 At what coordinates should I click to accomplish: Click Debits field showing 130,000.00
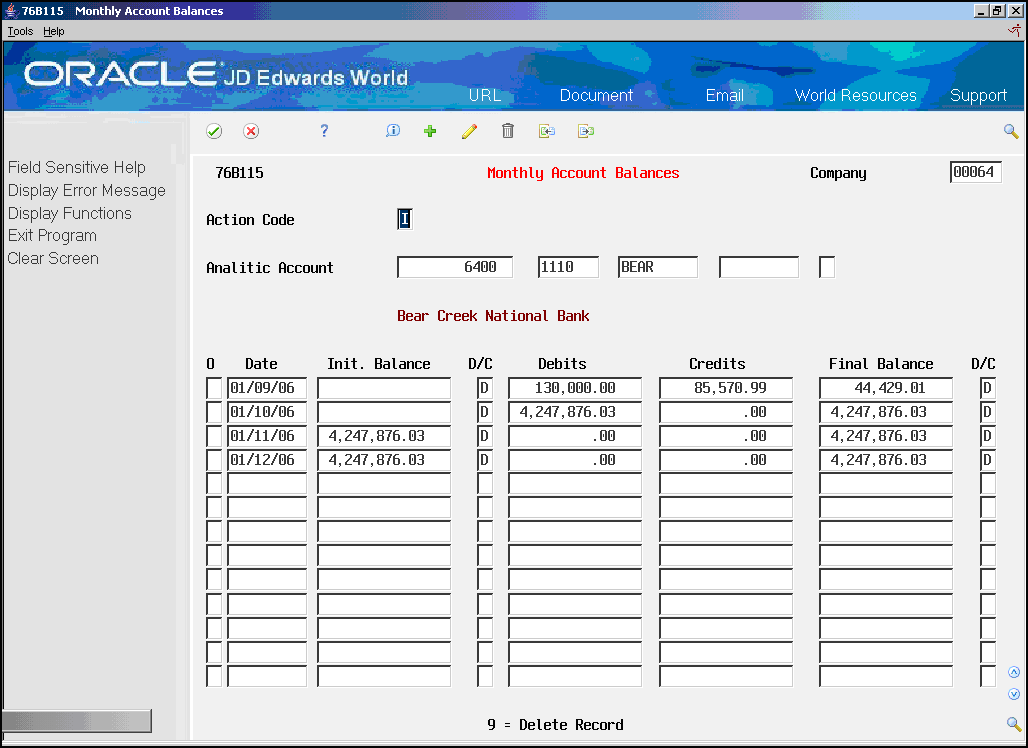[575, 388]
